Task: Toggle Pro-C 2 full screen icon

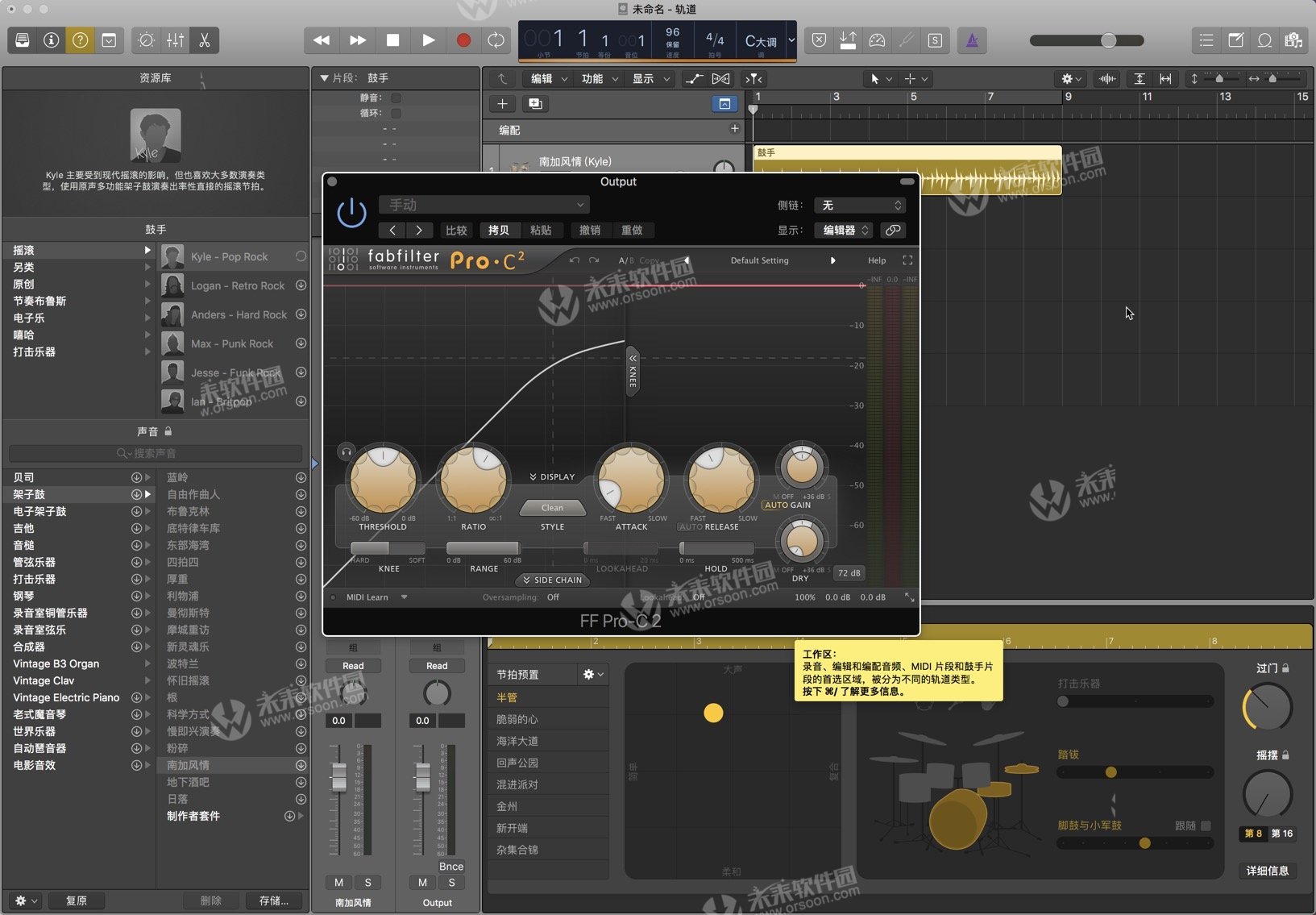Action: pos(907,260)
